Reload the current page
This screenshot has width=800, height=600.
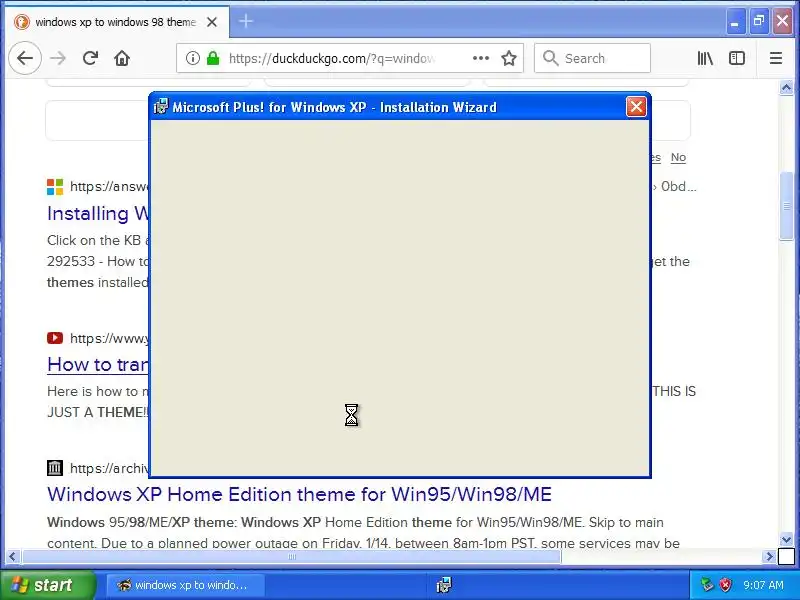click(x=90, y=58)
